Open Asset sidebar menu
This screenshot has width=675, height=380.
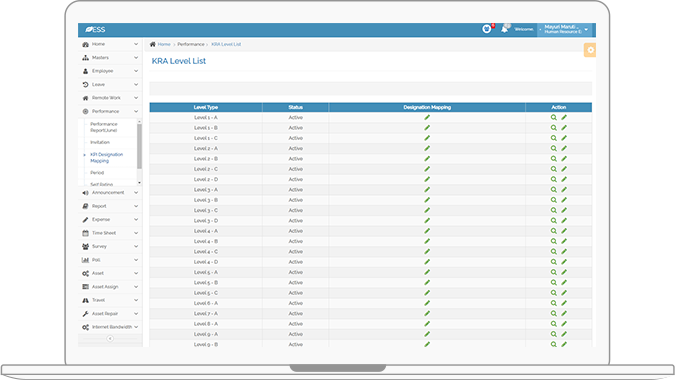point(110,273)
